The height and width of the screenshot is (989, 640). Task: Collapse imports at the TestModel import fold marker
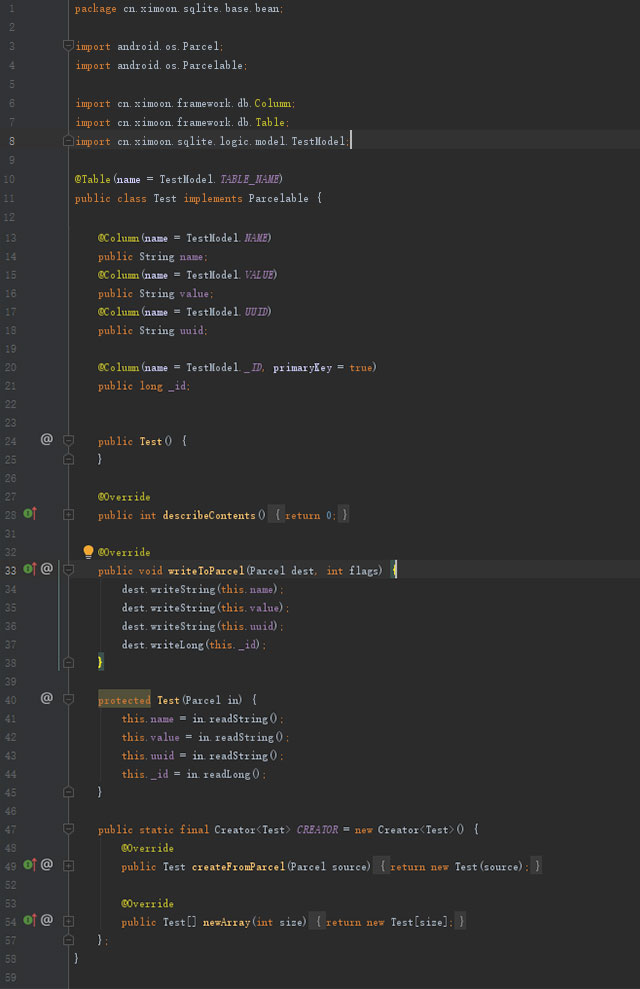point(69,141)
